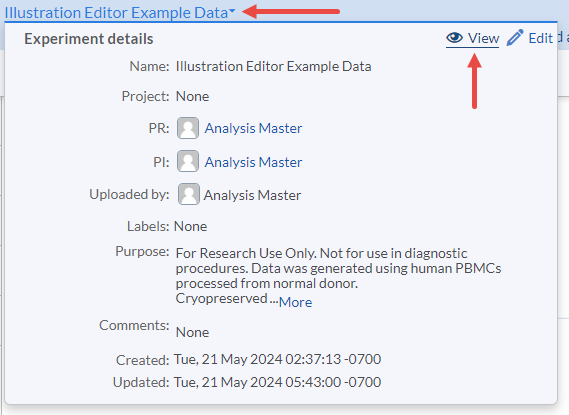
Task: Click the Created timestamp text
Action: (x=278, y=359)
